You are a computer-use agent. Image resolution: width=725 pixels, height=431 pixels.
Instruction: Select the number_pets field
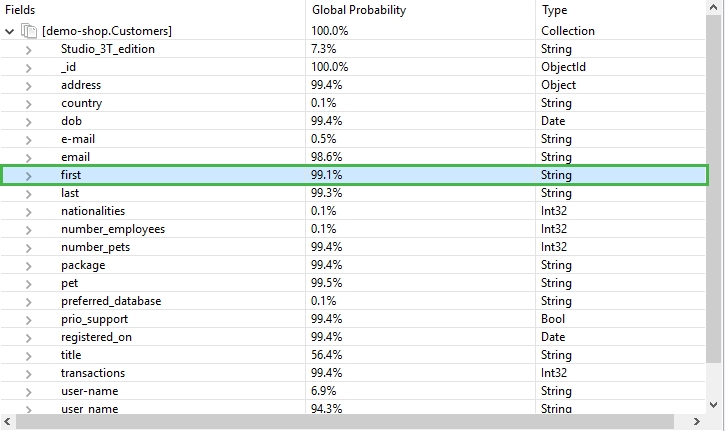coord(95,247)
